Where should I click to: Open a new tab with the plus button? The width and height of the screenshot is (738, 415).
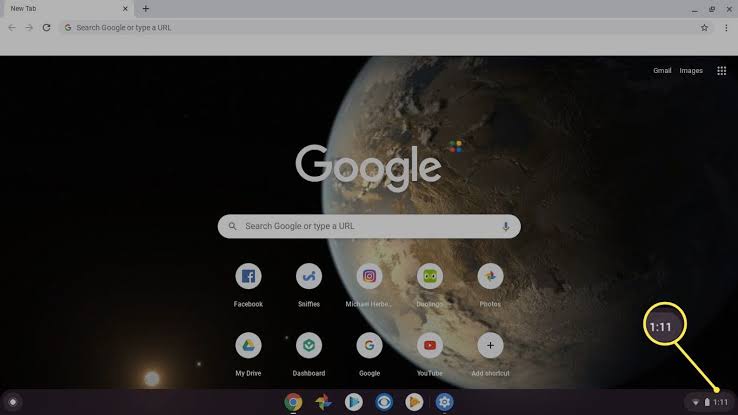[146, 9]
